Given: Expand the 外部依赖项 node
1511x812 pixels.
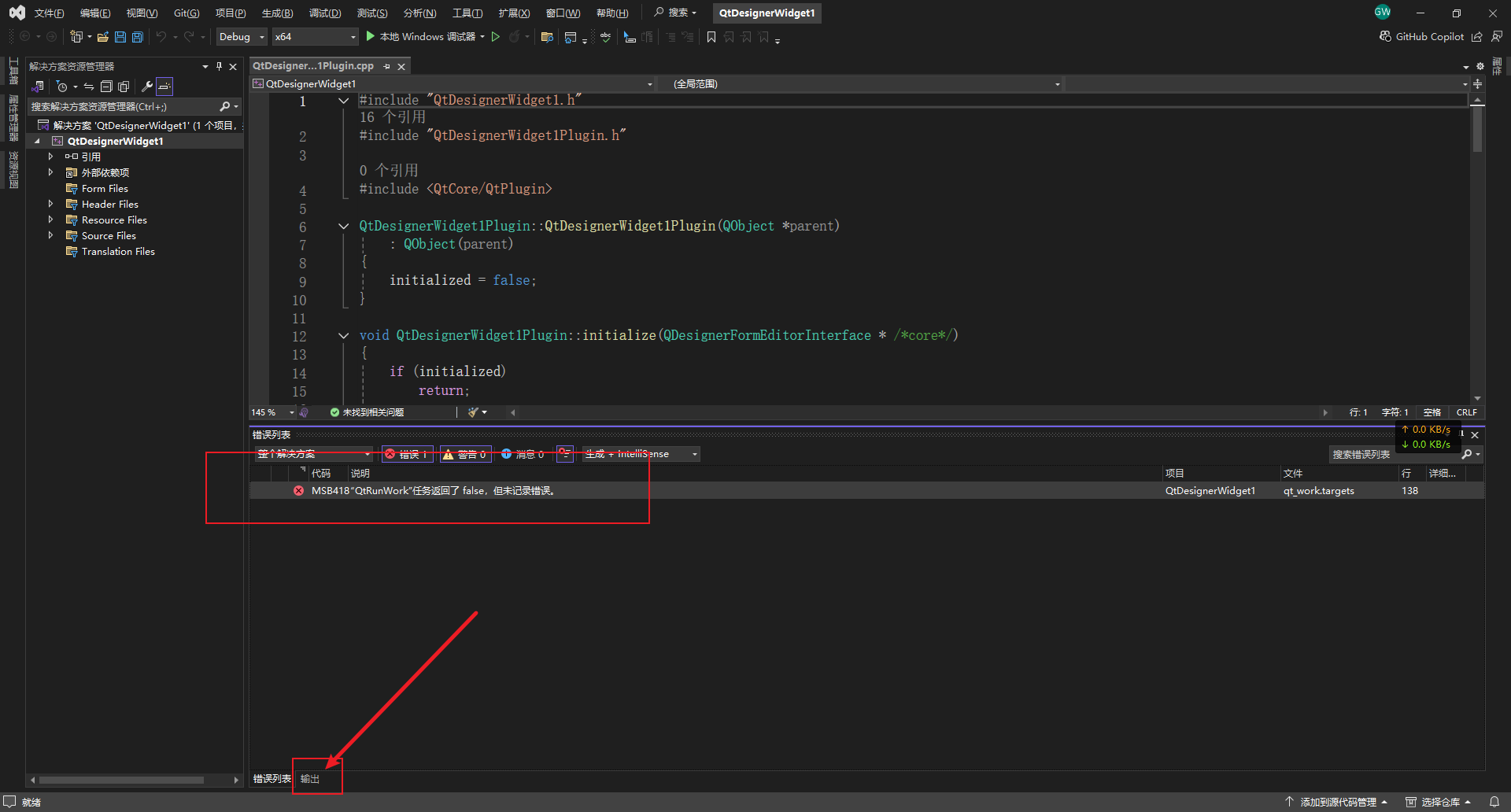Looking at the screenshot, I should [50, 172].
